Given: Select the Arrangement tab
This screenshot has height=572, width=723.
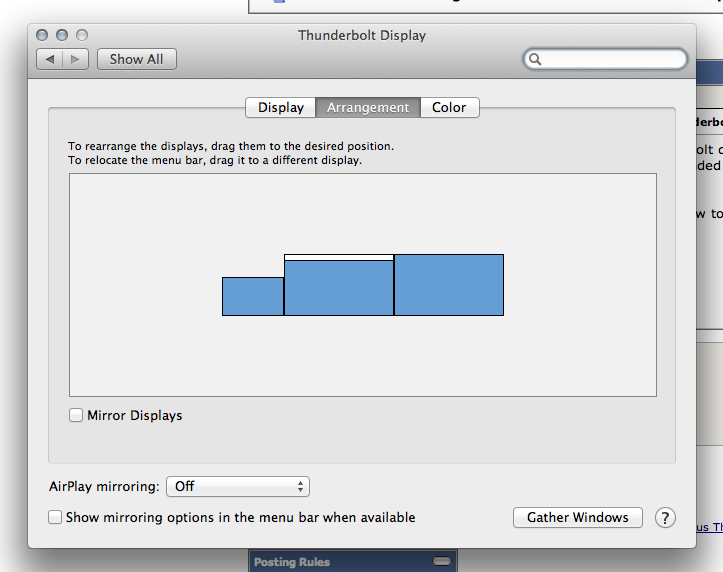Looking at the screenshot, I should (368, 107).
